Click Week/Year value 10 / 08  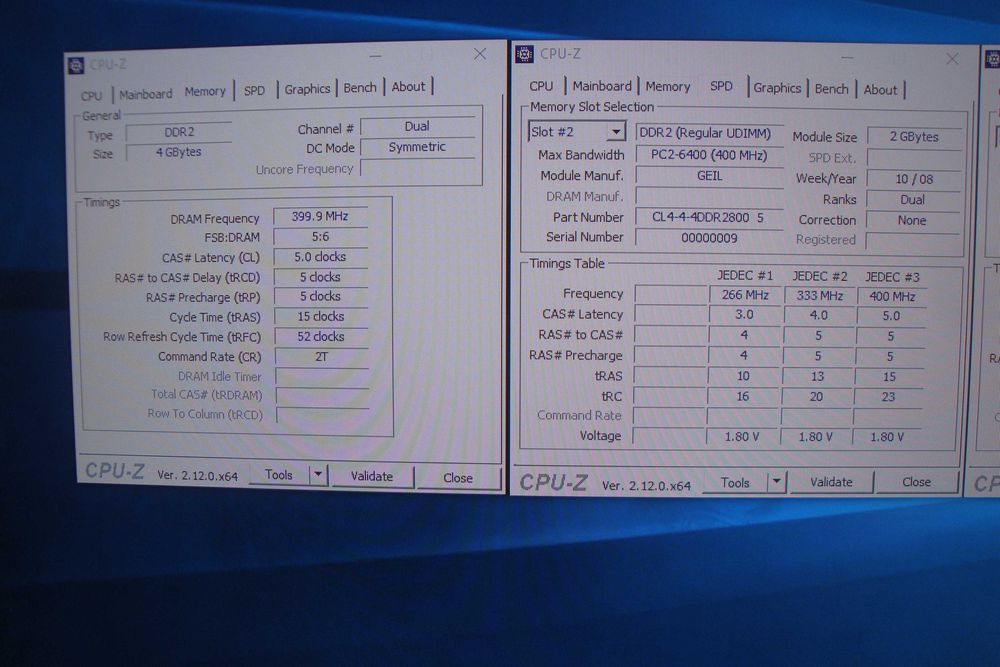click(x=914, y=179)
